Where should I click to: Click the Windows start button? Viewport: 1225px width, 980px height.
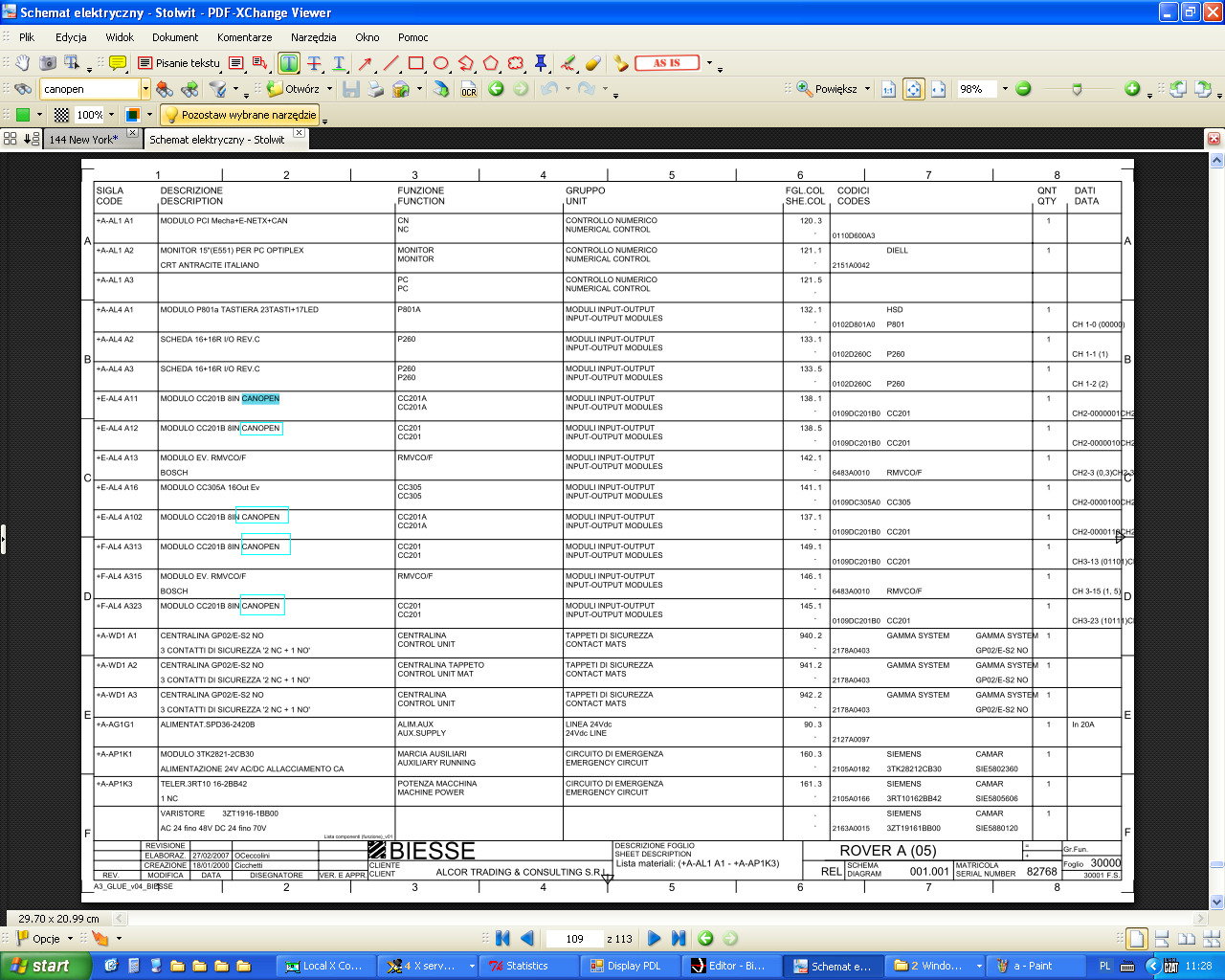click(46, 966)
